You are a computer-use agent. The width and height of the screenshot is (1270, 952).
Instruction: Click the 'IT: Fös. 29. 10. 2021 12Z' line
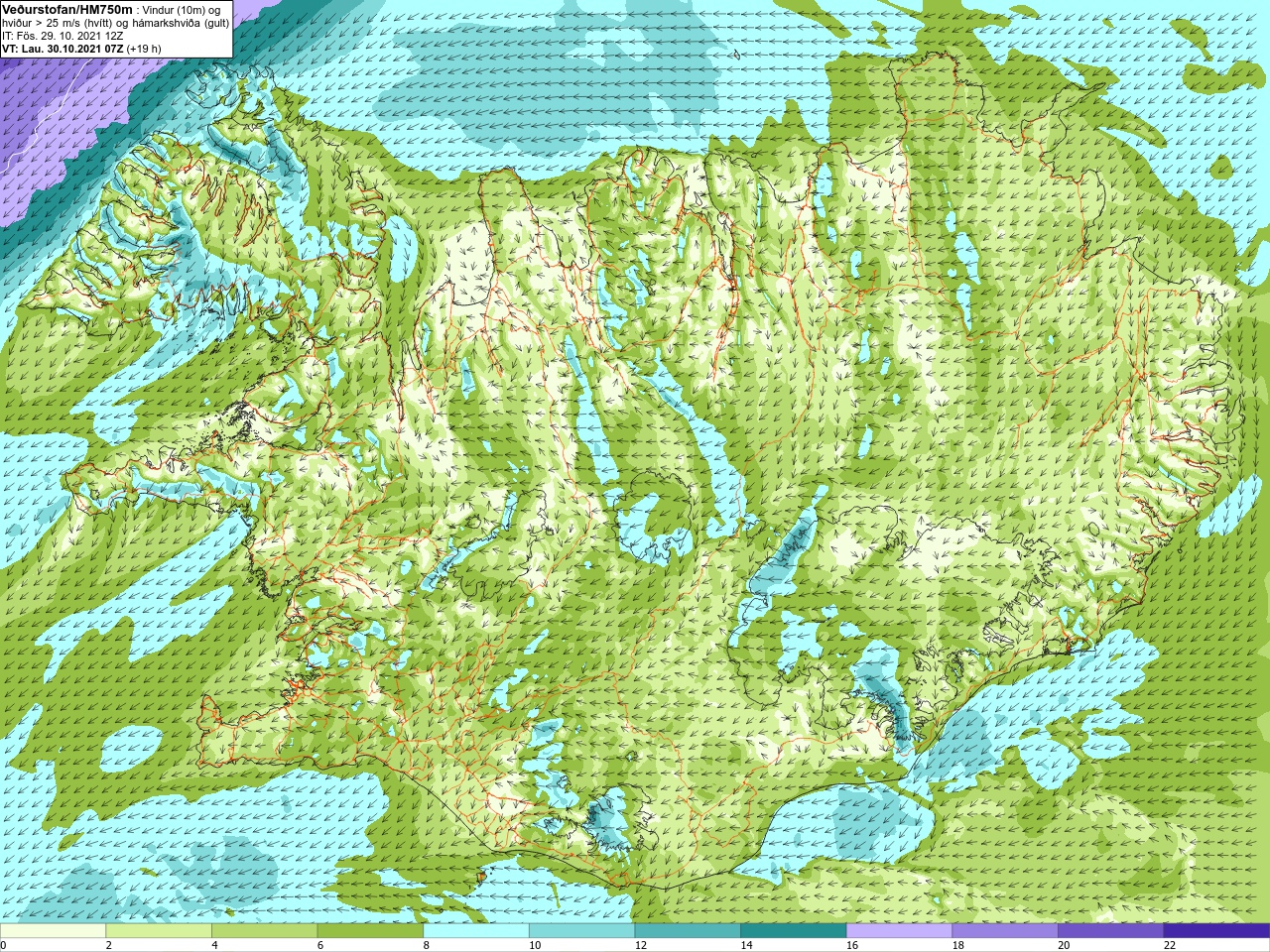pyautogui.click(x=63, y=36)
